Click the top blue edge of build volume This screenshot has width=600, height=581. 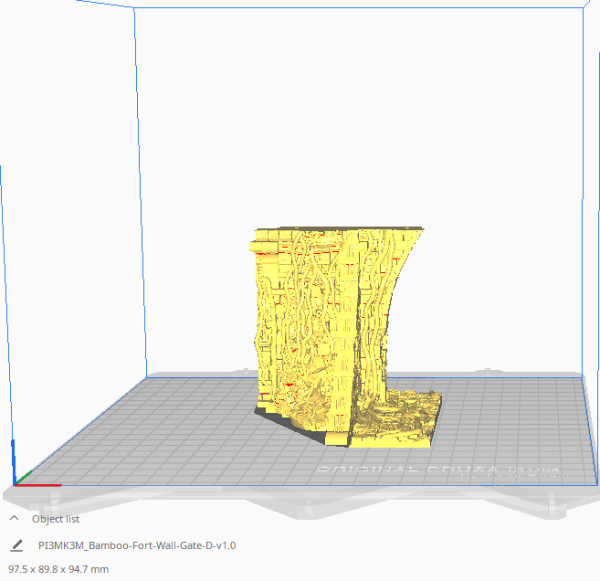[x=350, y=8]
